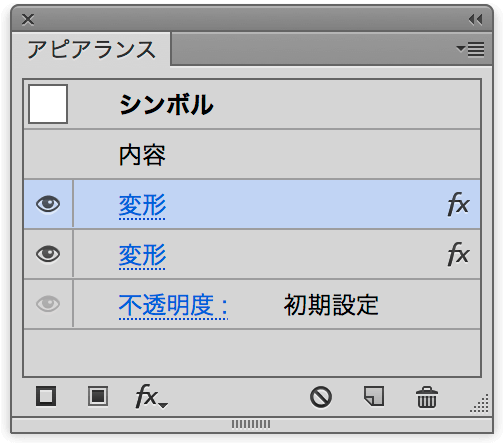Viewport: 504px width, 448px height.
Task: Open the 不透明度 opacity link
Action: pos(173,306)
